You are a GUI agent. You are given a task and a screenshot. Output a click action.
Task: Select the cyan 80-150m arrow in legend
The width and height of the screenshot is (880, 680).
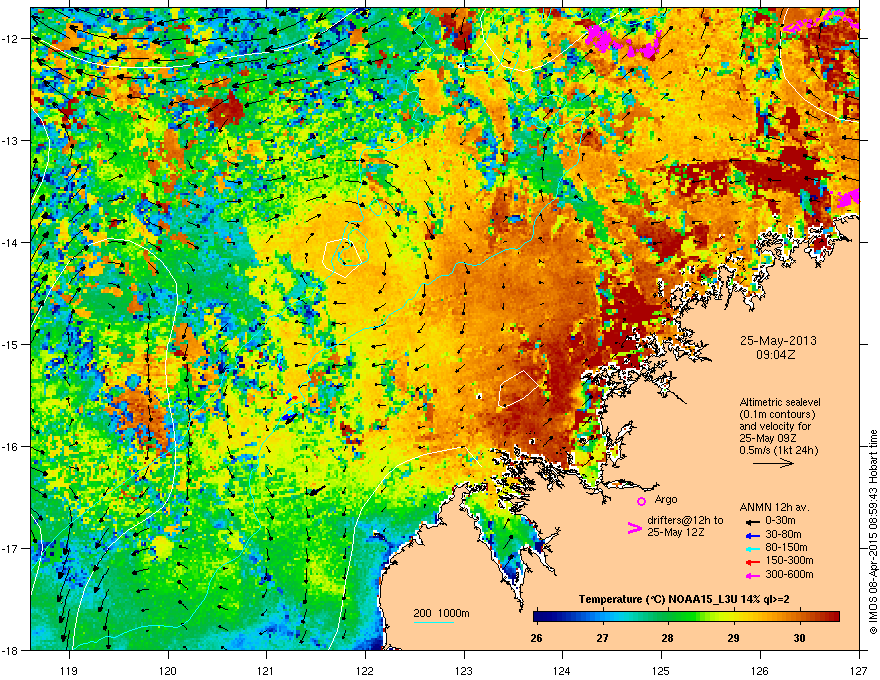752,548
